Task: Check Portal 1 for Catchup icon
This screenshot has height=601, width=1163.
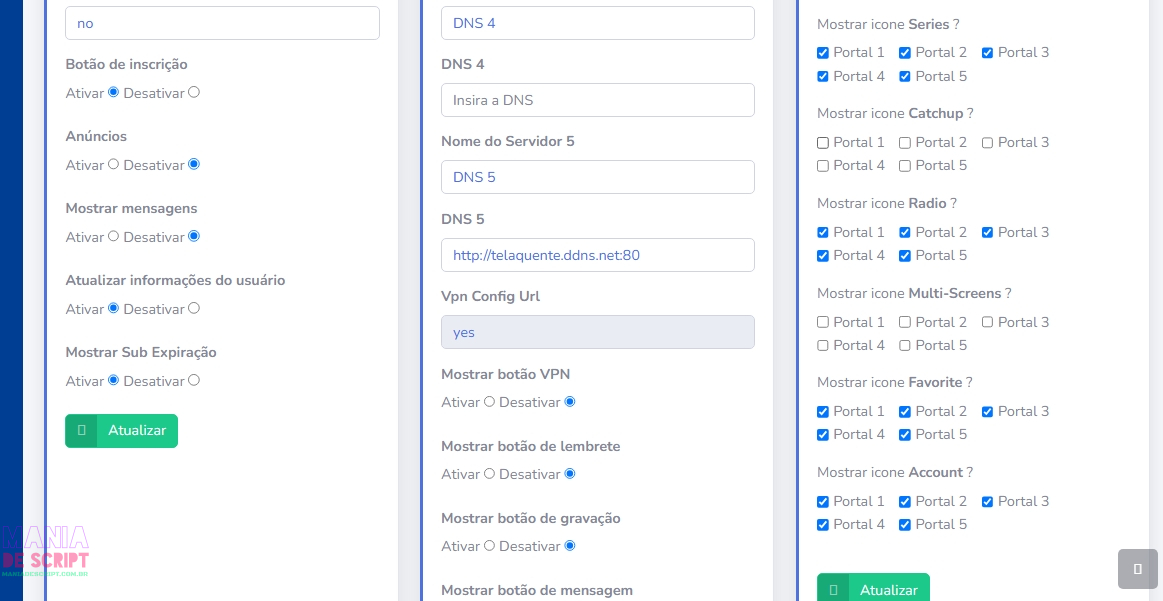Action: coord(823,142)
